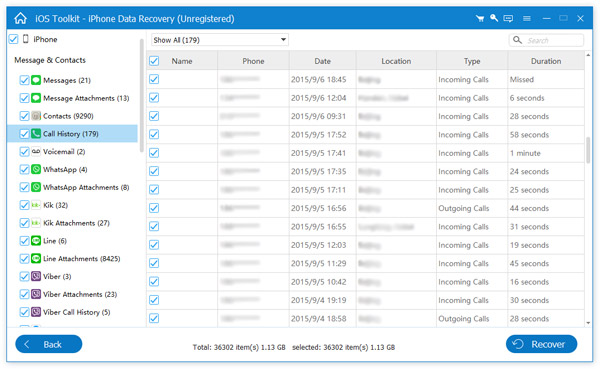Image resolution: width=600 pixels, height=369 pixels.
Task: Uncheck the Messages (21) checkbox
Action: click(24, 80)
